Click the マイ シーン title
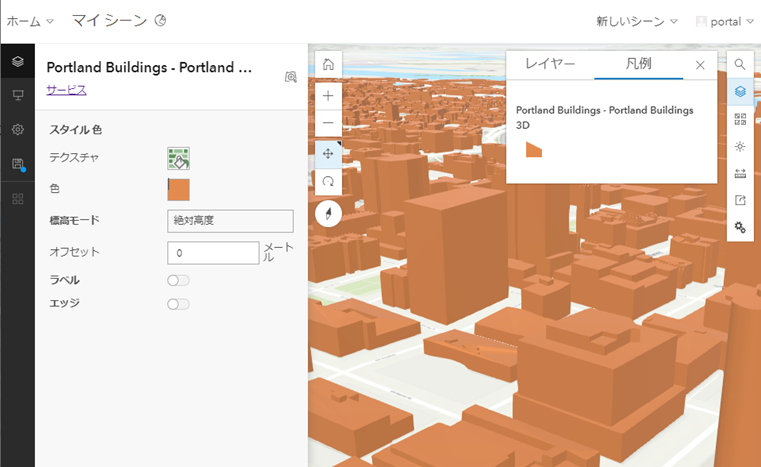761x467 pixels. pos(109,20)
